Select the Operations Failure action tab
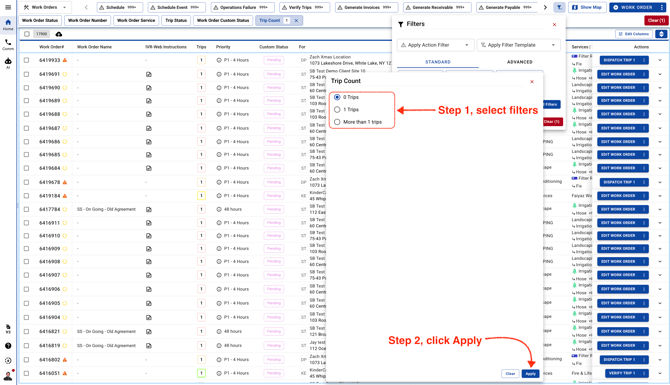This screenshot has width=670, height=385. (242, 7)
